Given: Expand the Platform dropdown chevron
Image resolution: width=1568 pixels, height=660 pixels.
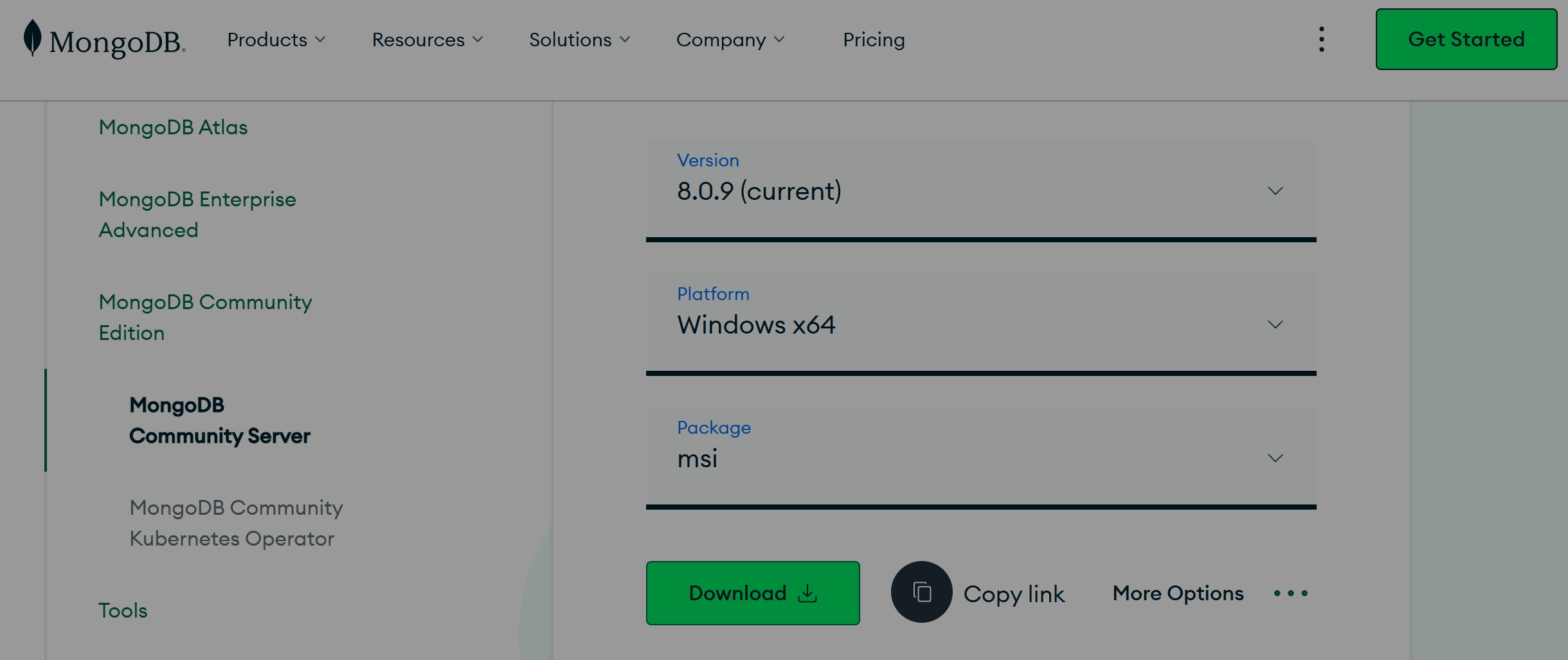Looking at the screenshot, I should pyautogui.click(x=1275, y=325).
